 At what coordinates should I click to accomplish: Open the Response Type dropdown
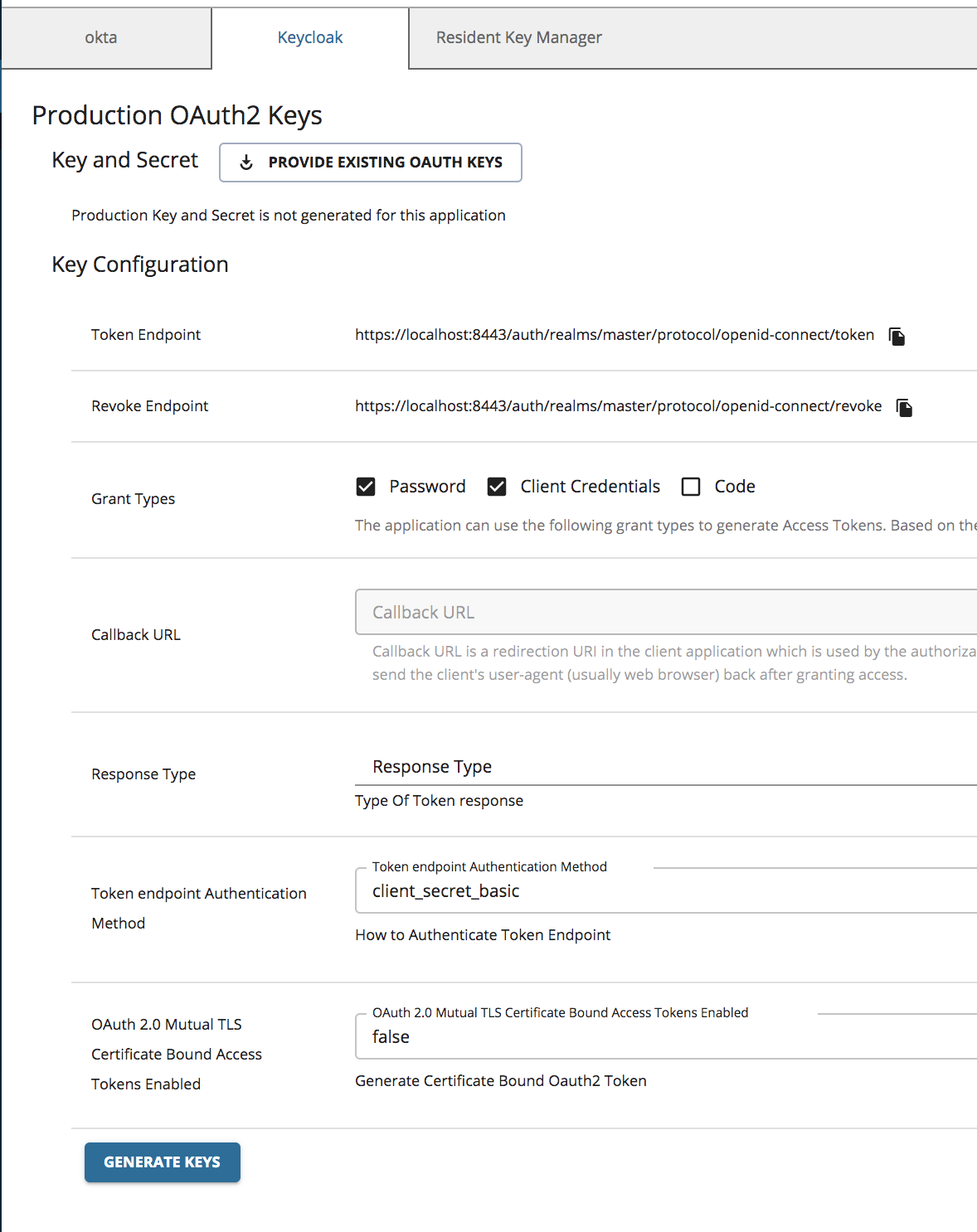pyautogui.click(x=581, y=766)
